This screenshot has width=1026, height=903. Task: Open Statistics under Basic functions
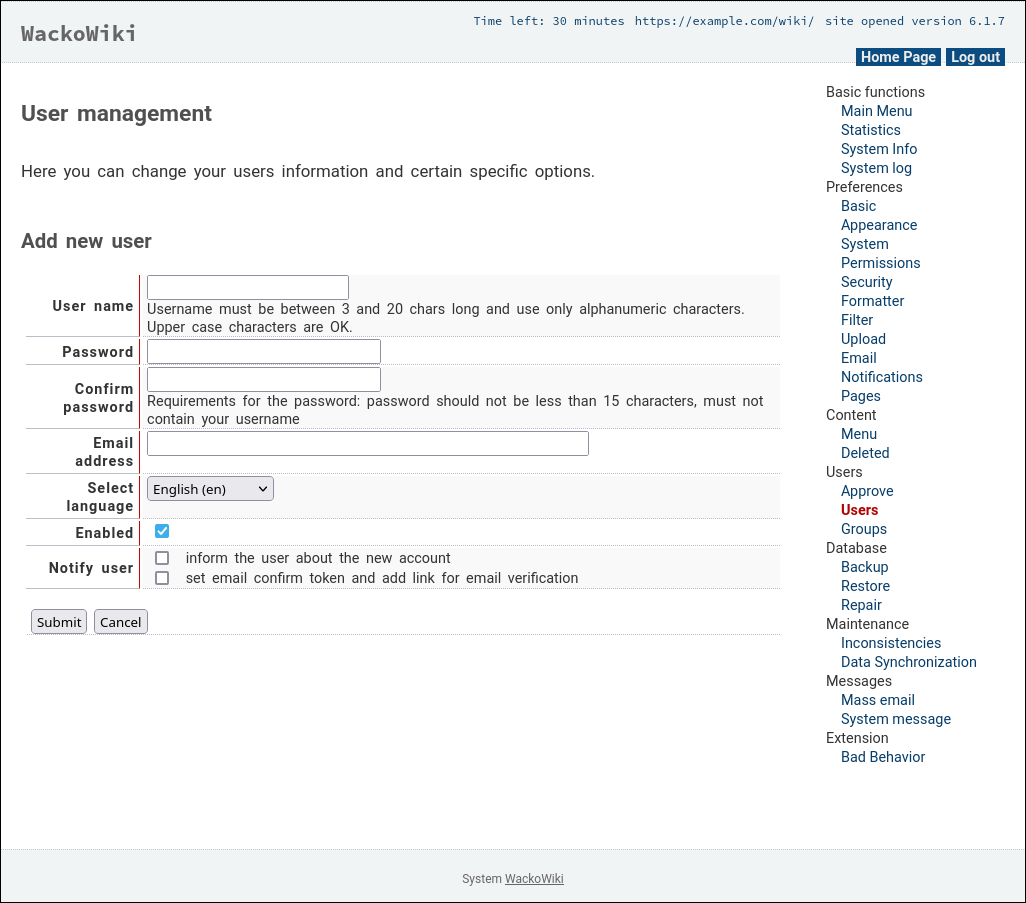pyautogui.click(x=870, y=130)
